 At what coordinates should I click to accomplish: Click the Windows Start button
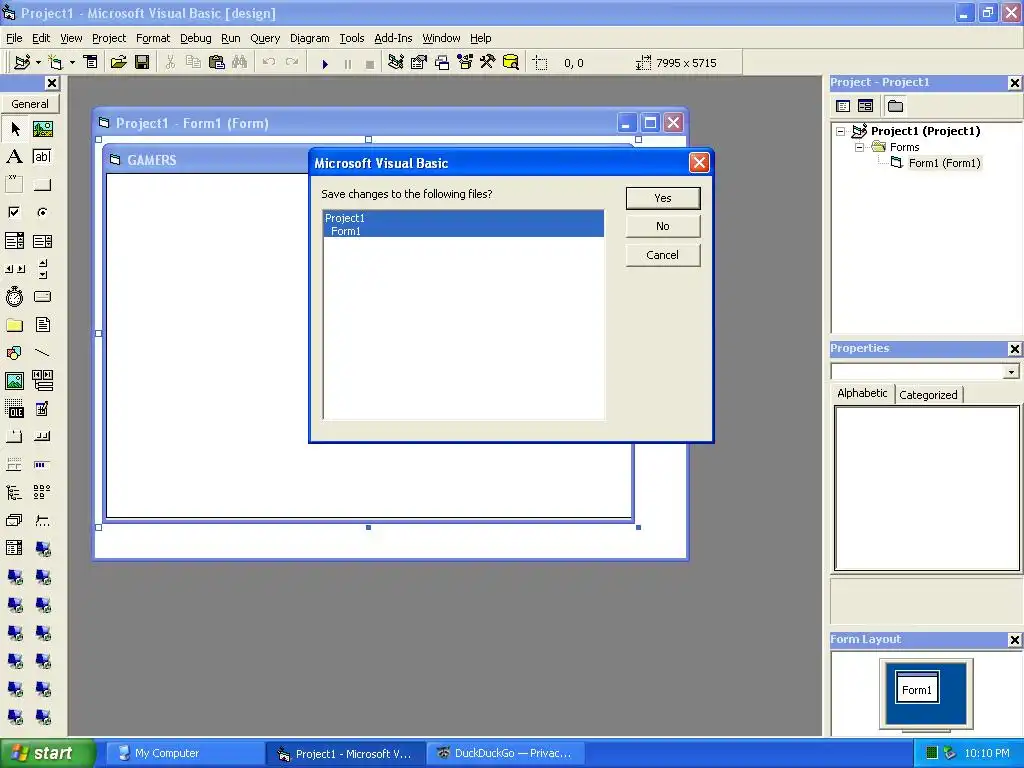tap(47, 753)
